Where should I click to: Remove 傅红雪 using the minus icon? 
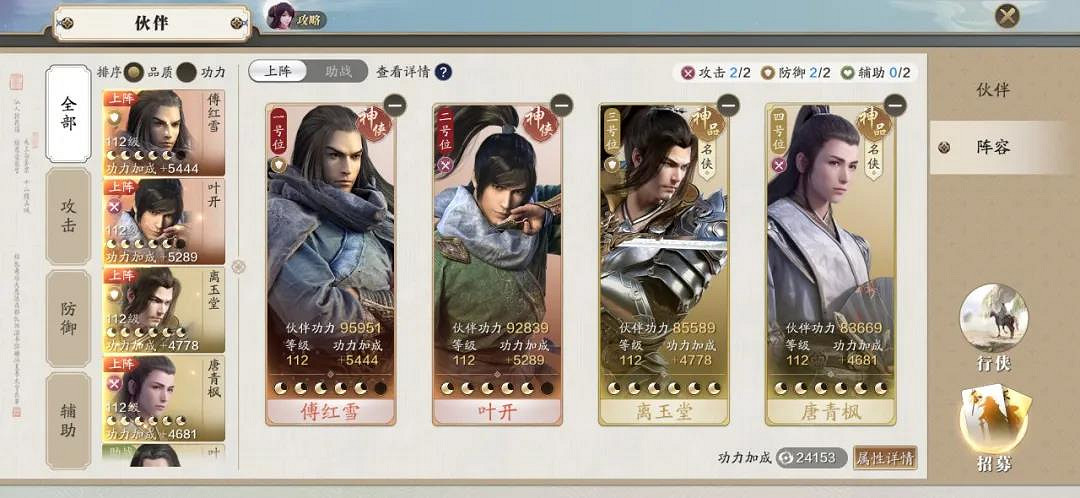[x=395, y=105]
